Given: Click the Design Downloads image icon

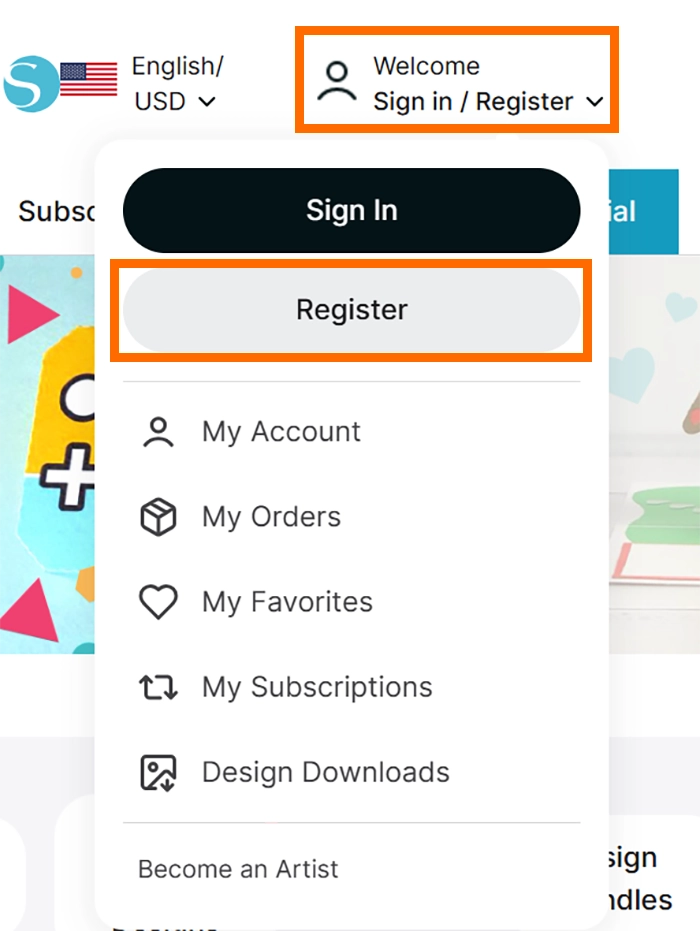Looking at the screenshot, I should [x=158, y=772].
